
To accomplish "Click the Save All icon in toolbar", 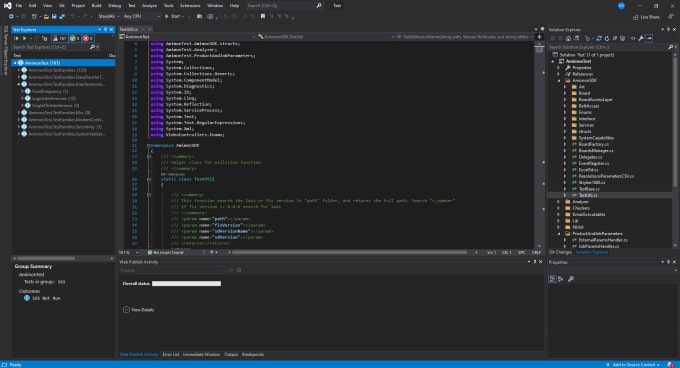I will point(62,16).
